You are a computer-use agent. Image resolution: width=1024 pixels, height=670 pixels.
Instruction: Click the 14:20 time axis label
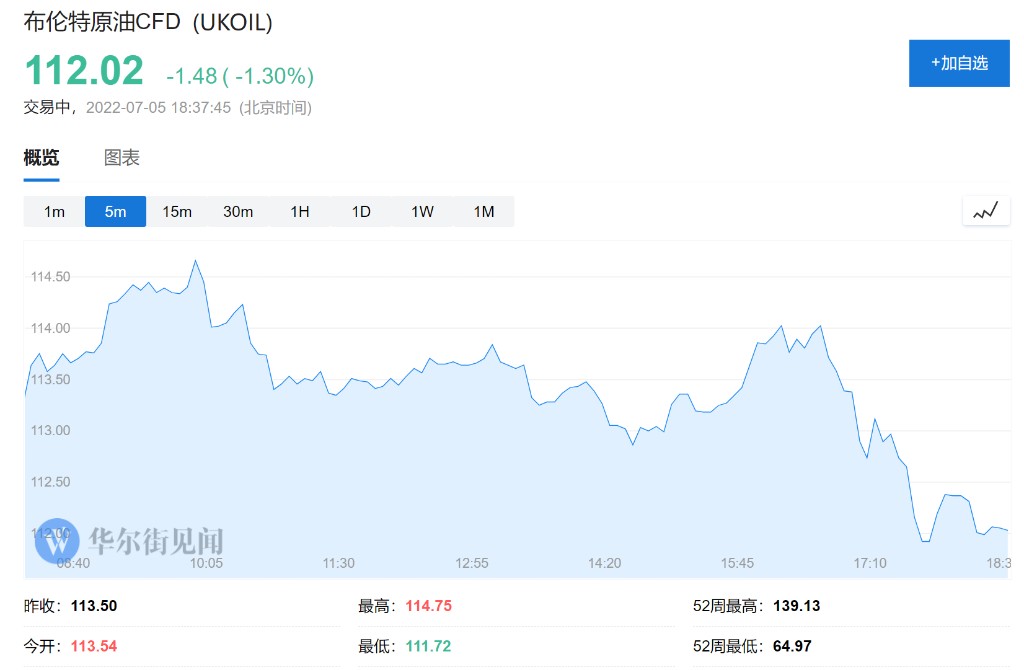tap(604, 564)
